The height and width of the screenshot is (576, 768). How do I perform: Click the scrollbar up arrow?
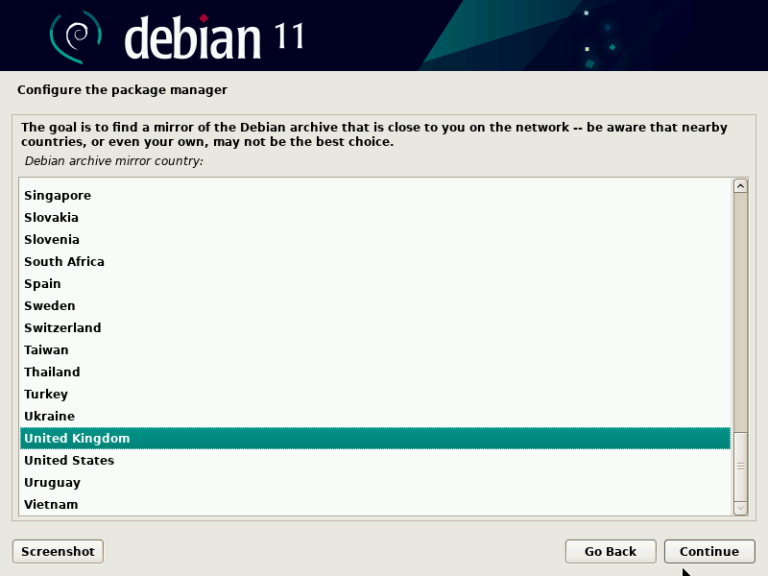740,186
